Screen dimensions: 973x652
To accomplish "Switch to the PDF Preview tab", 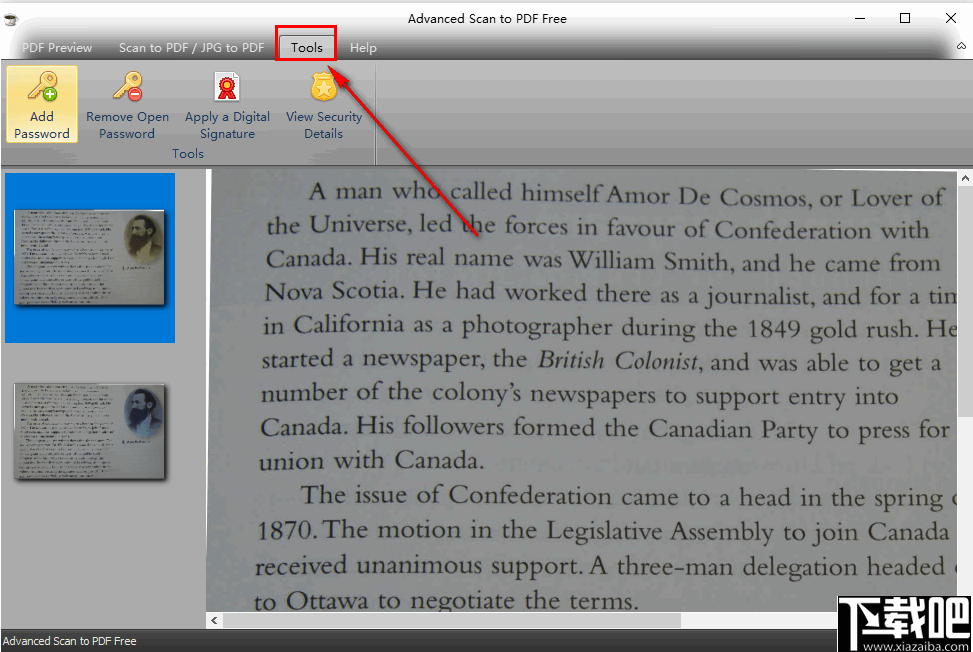I will tap(56, 47).
